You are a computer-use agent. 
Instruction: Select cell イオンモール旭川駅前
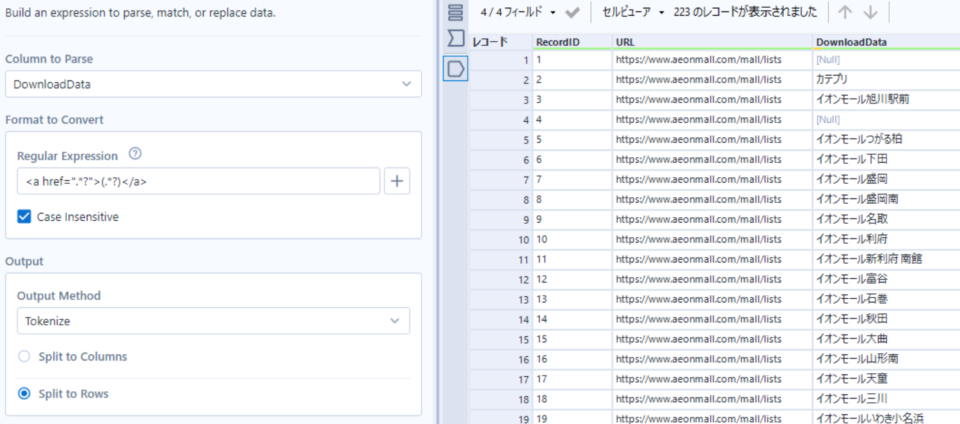click(886, 99)
